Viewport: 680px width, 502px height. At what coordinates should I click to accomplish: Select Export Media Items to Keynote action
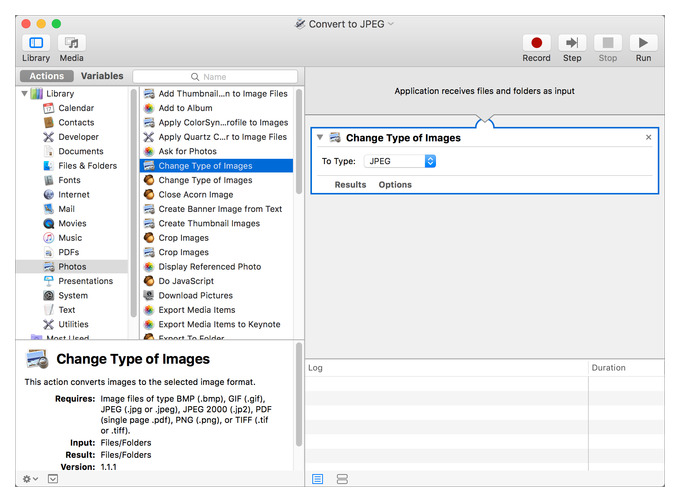(x=216, y=324)
